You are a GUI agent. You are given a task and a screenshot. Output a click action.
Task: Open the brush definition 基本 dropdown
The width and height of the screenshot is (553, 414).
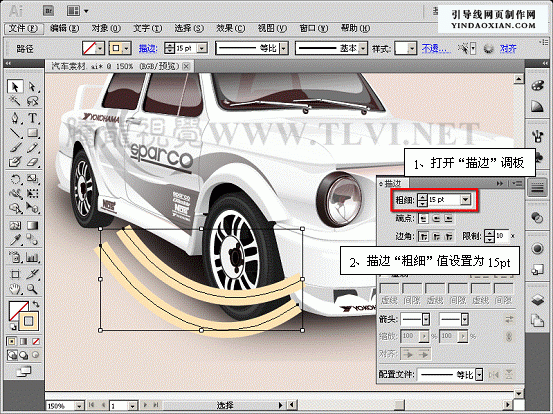click(x=363, y=48)
